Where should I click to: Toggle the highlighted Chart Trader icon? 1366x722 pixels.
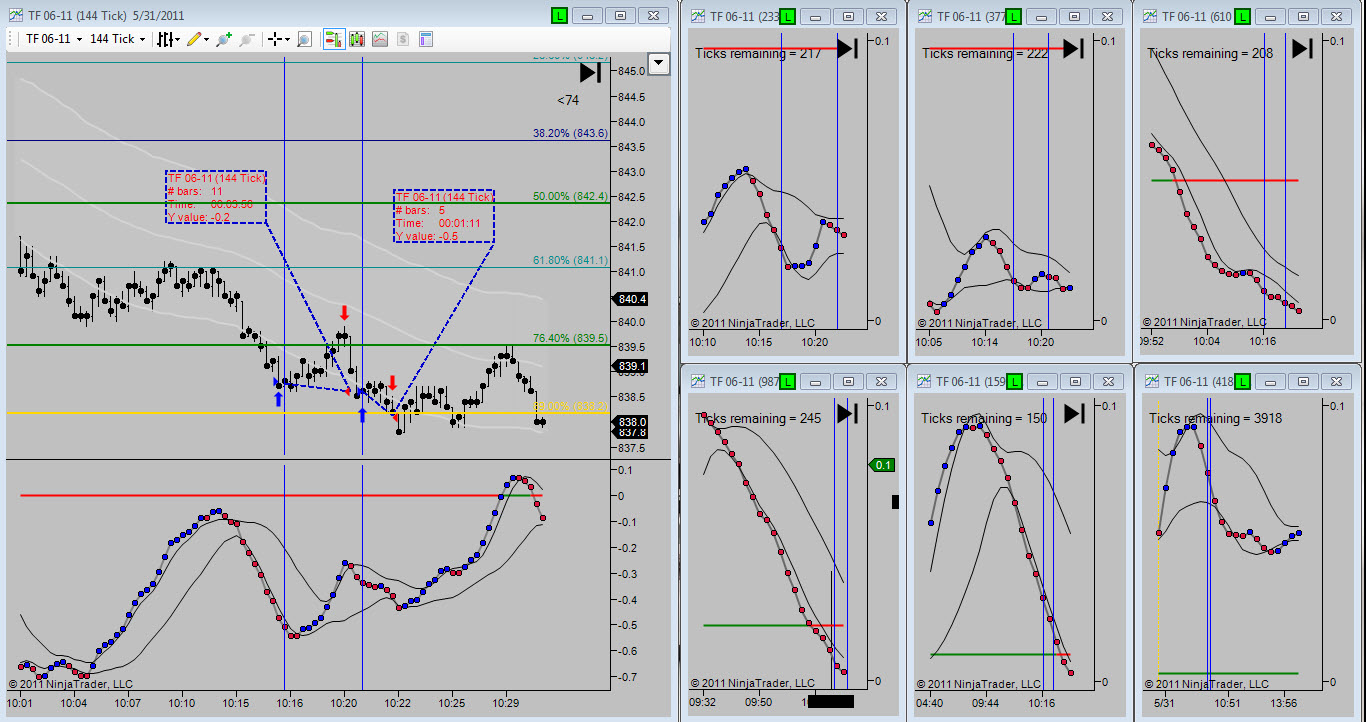332,39
